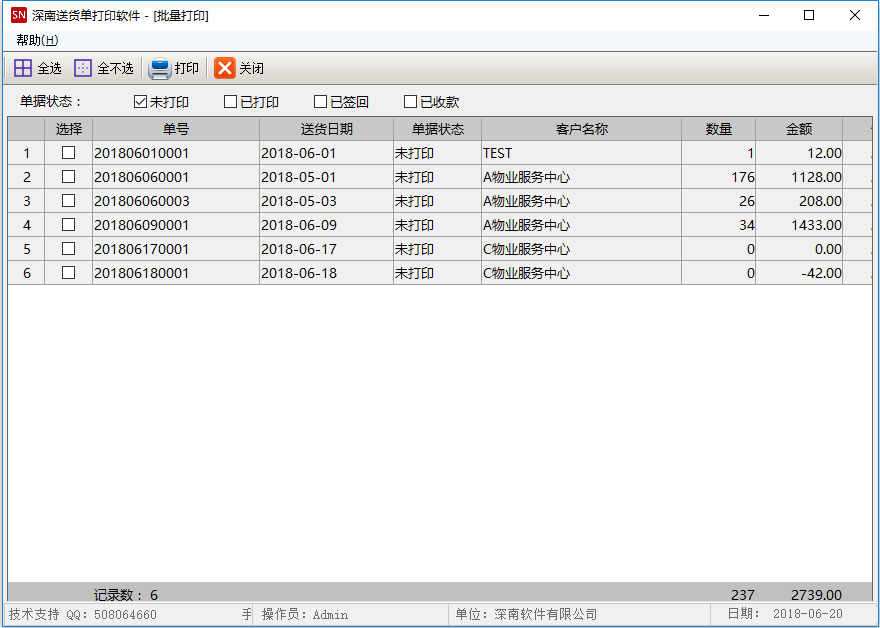Maximize the application window
This screenshot has width=880, height=628.
809,15
